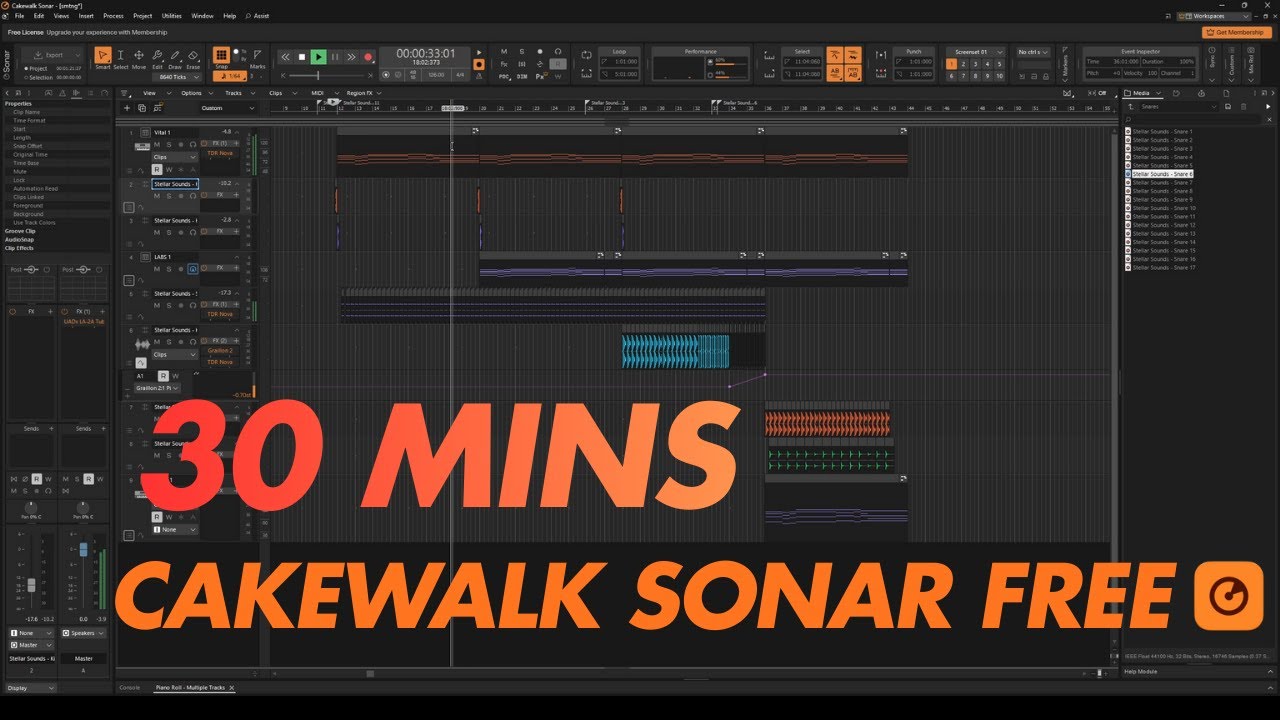The height and width of the screenshot is (720, 1280).
Task: Toggle auto-punch in Punch module
Action: pos(880,57)
